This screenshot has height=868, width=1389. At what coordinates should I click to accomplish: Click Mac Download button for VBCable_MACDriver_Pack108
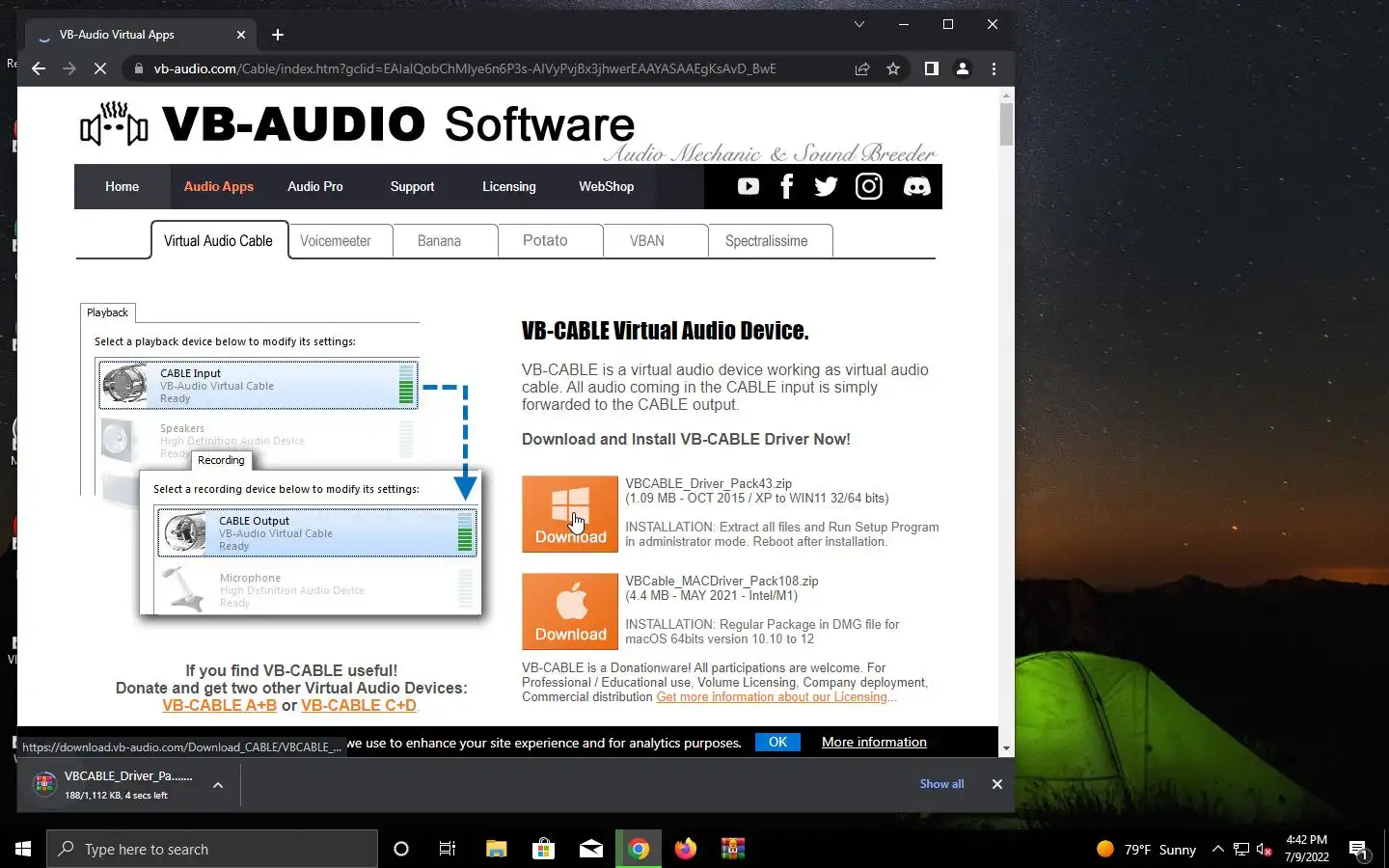[570, 611]
